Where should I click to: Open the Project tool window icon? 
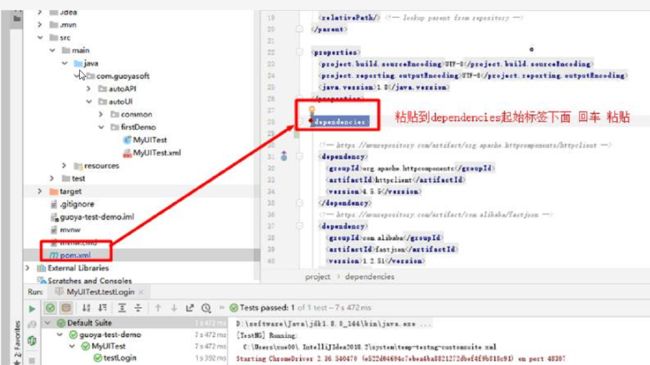pos(17,18)
